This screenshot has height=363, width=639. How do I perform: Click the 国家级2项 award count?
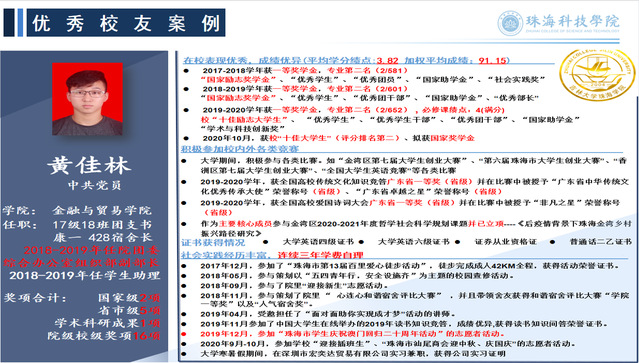coord(129,298)
